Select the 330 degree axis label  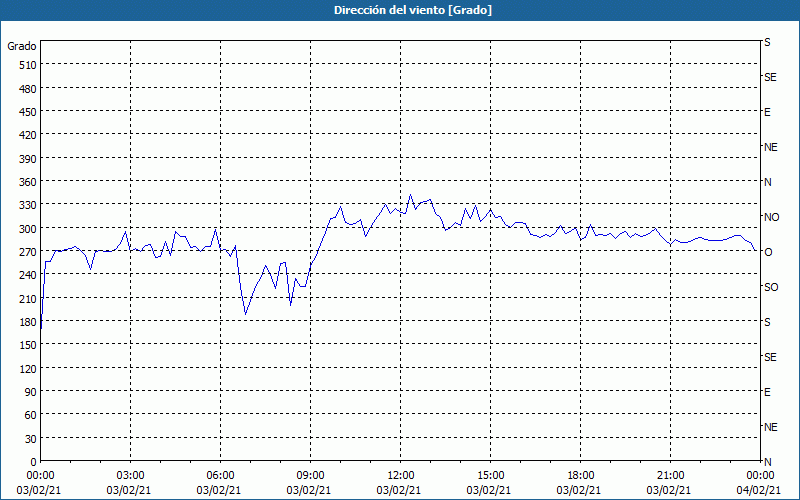28,205
